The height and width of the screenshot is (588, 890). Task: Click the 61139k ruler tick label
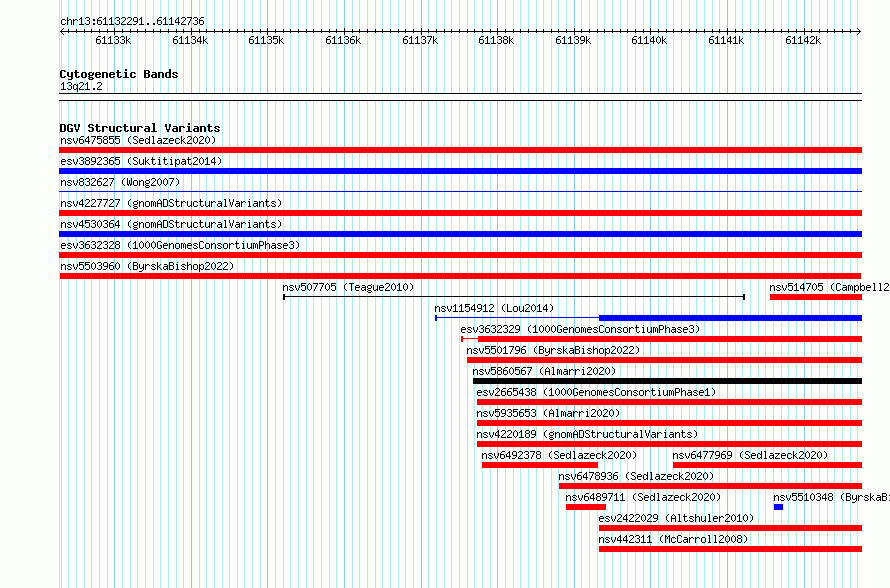(573, 40)
